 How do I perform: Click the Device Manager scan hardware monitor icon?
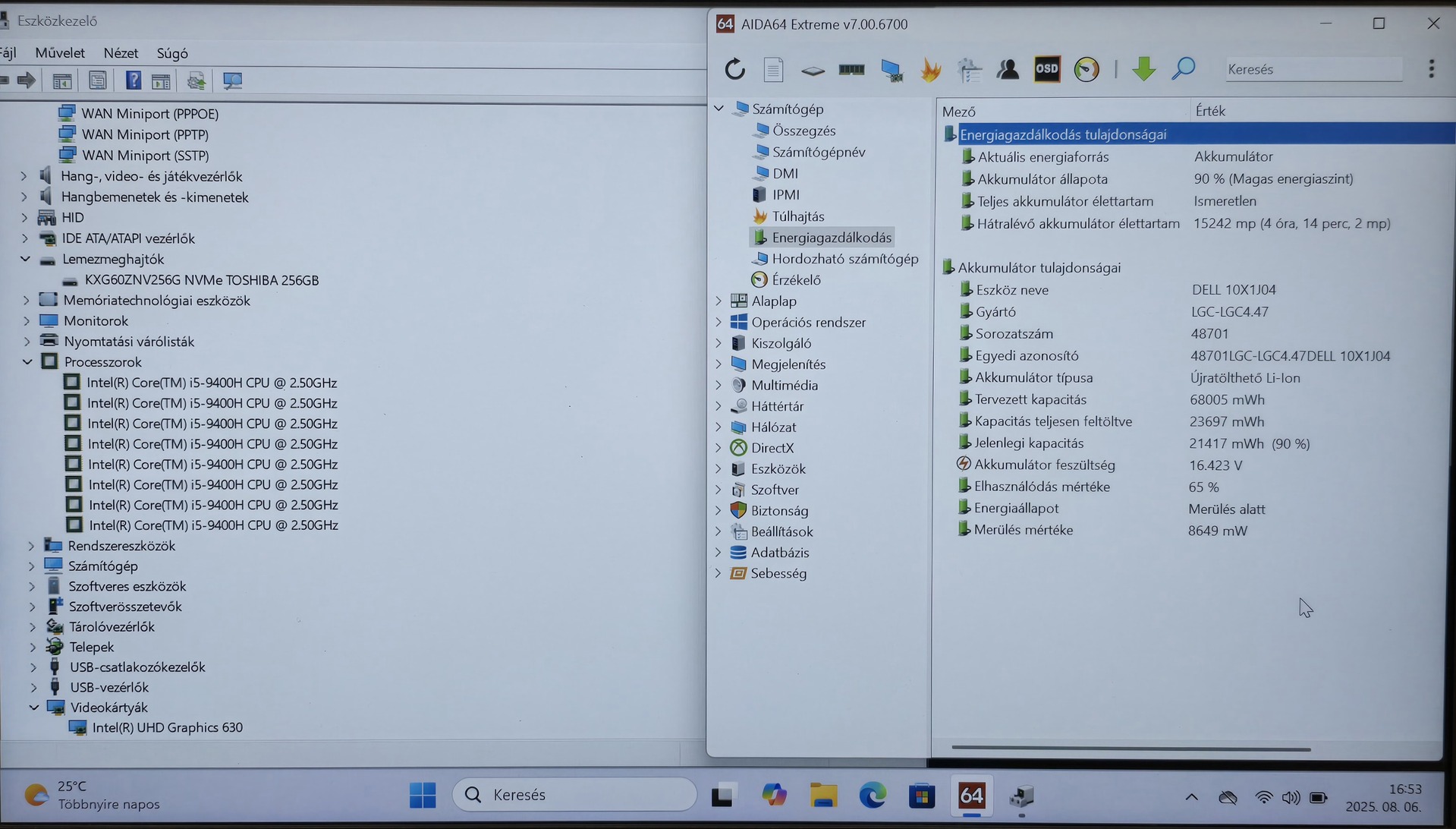pos(232,80)
